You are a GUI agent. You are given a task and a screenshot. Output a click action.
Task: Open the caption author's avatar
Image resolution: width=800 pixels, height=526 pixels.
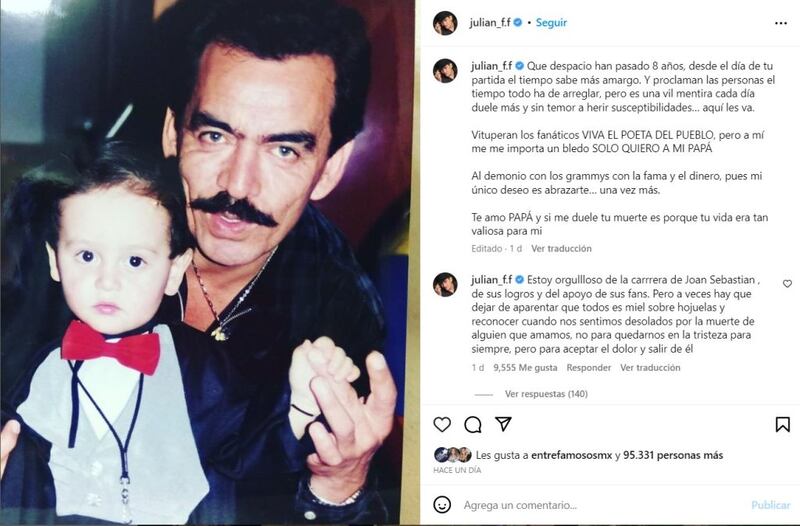[x=445, y=70]
